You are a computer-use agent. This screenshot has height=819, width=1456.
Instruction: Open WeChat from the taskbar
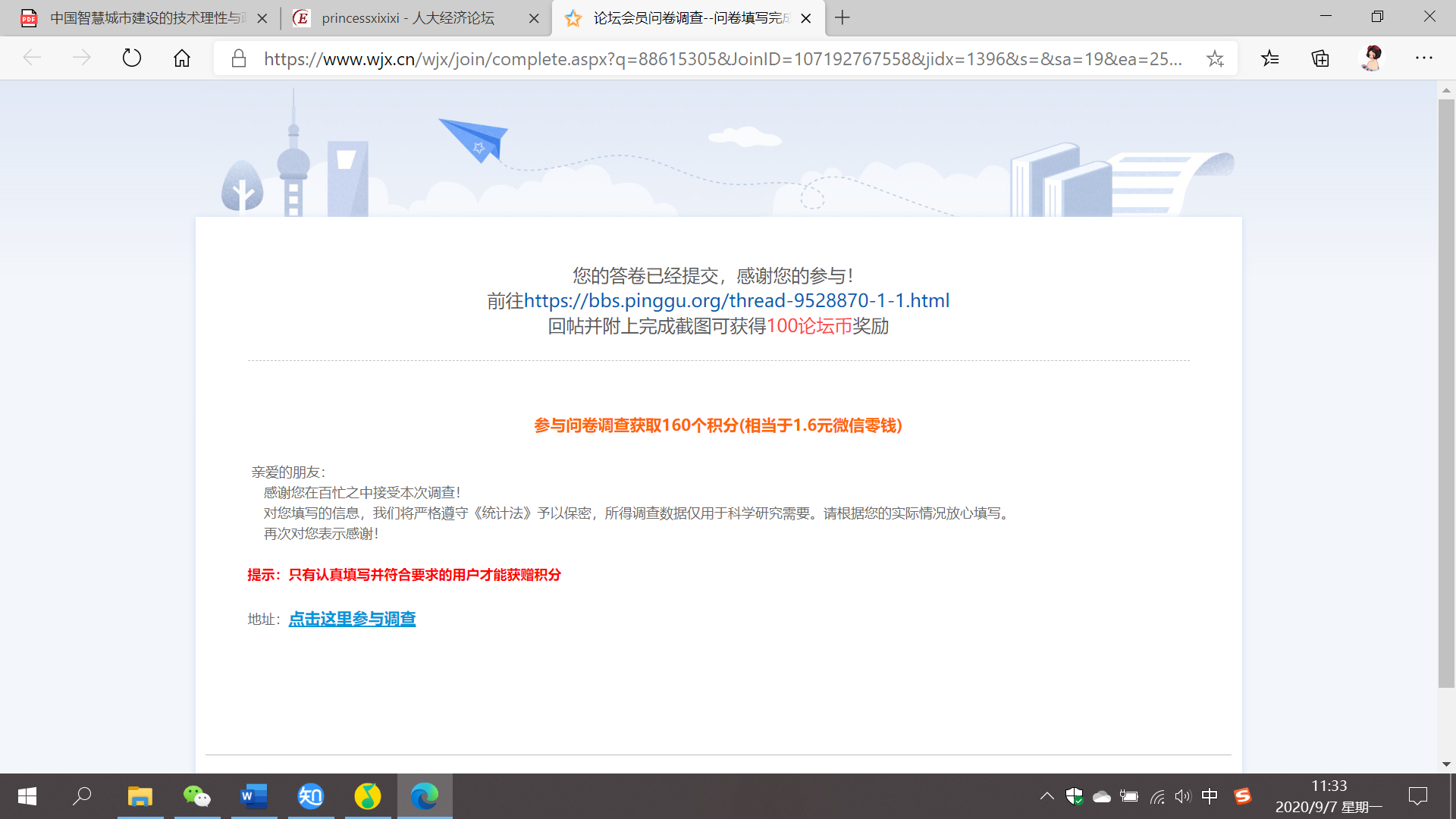(x=197, y=796)
